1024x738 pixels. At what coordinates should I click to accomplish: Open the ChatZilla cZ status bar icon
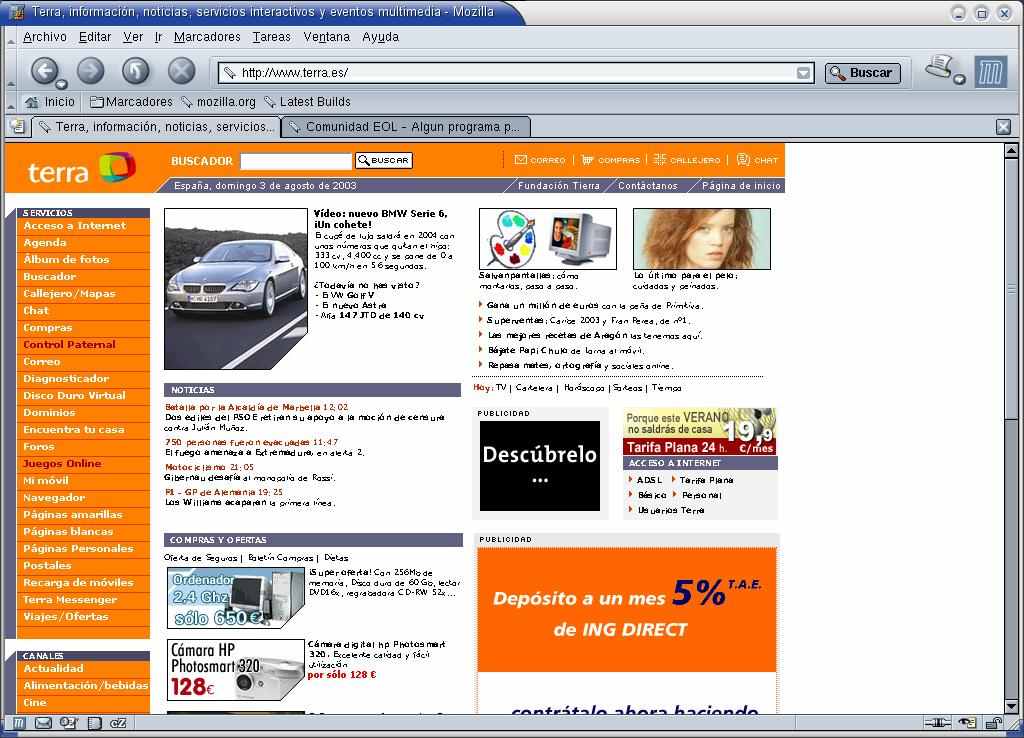click(118, 723)
